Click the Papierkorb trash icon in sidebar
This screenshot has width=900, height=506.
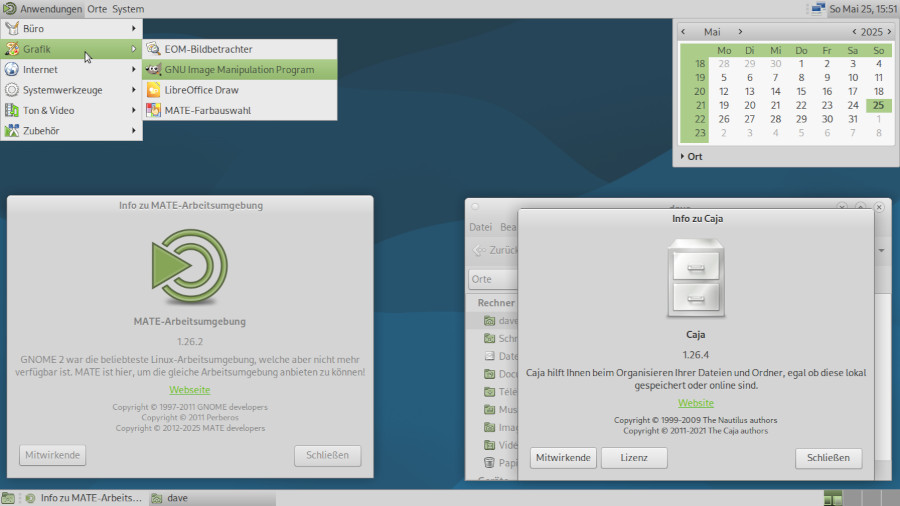(489, 462)
